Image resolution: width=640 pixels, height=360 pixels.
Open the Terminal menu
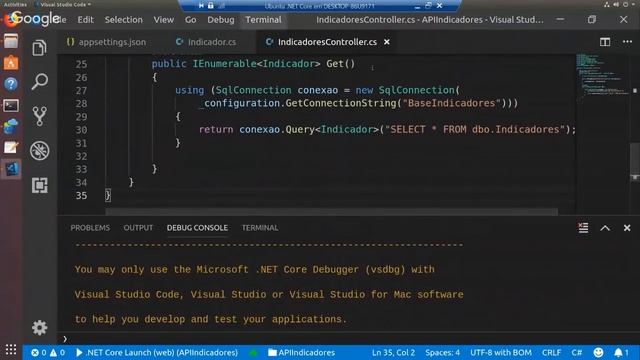[x=263, y=20]
